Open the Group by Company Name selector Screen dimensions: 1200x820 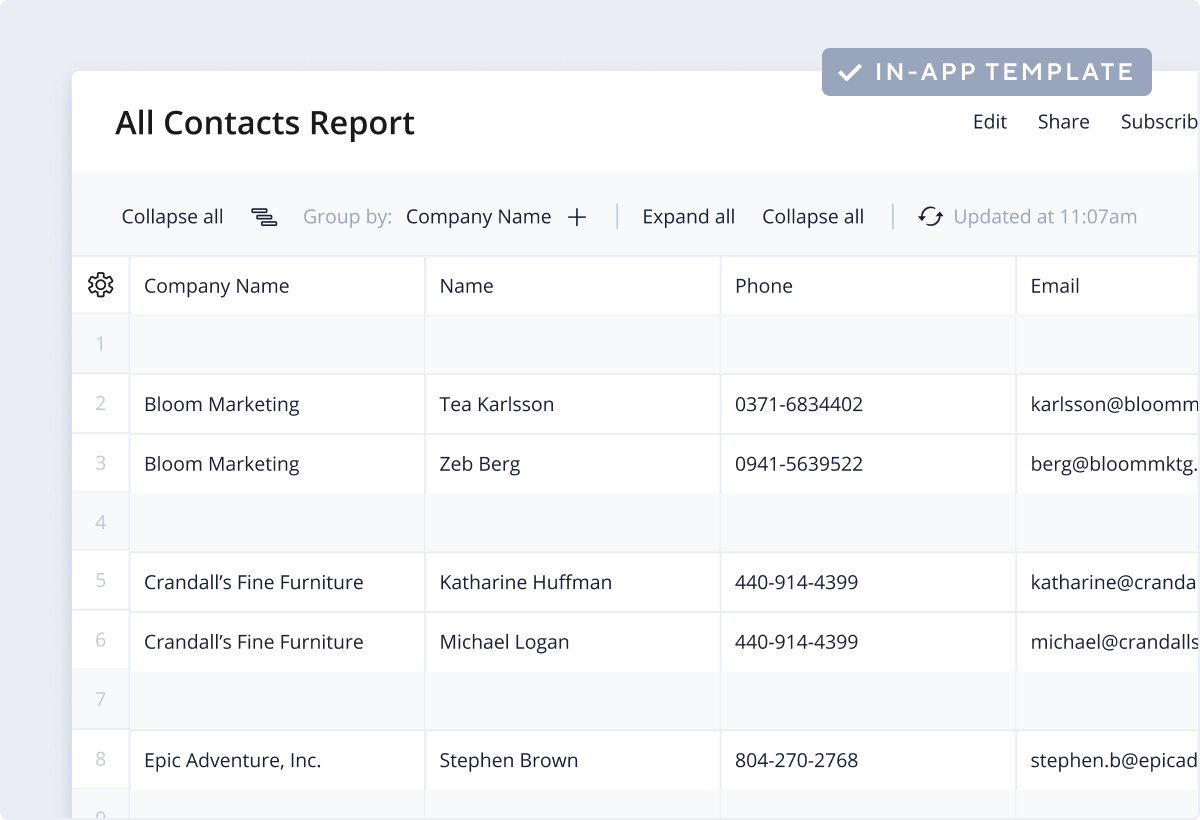[x=479, y=216]
